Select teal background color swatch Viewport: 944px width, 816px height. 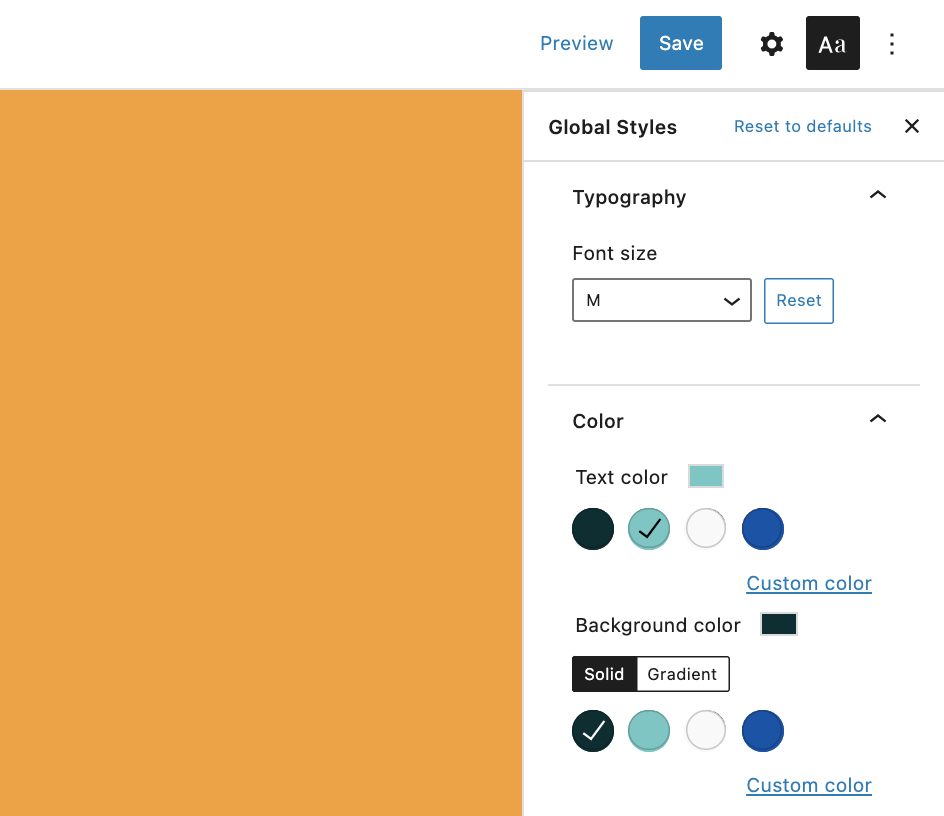tap(649, 731)
